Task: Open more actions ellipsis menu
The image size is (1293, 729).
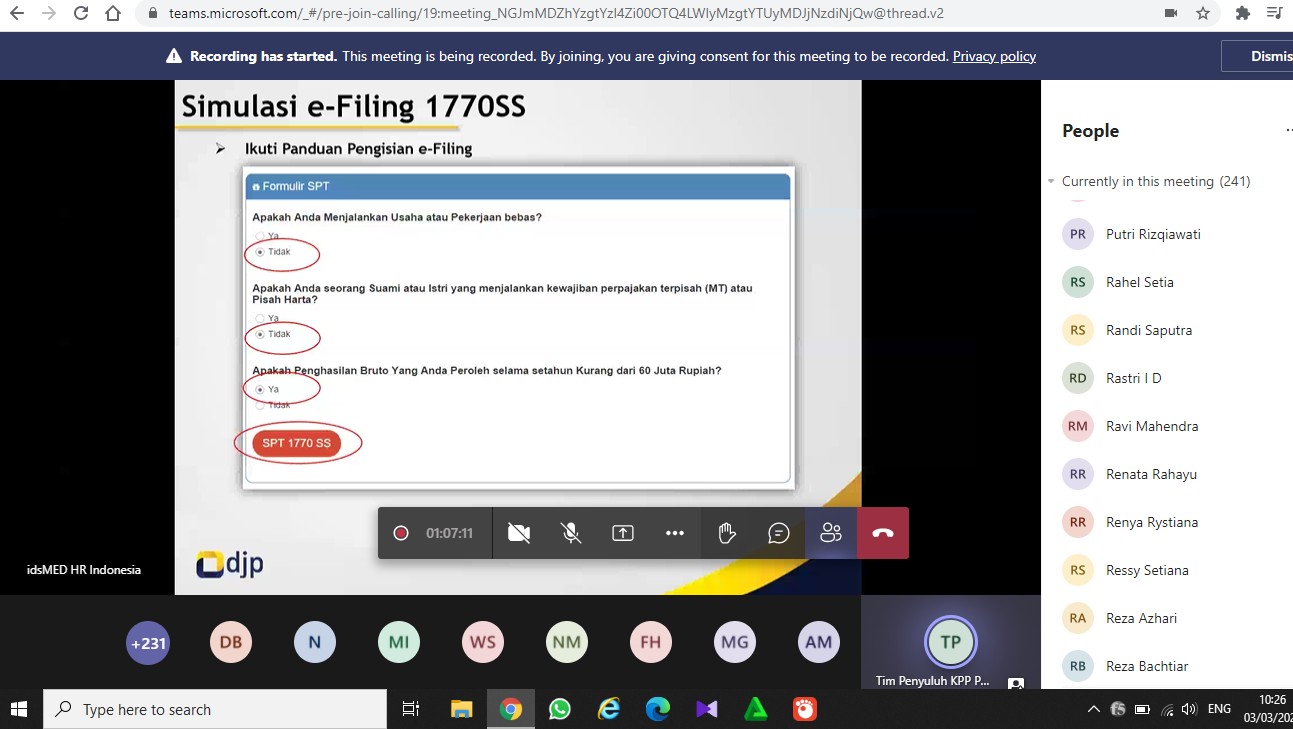Action: 675,533
